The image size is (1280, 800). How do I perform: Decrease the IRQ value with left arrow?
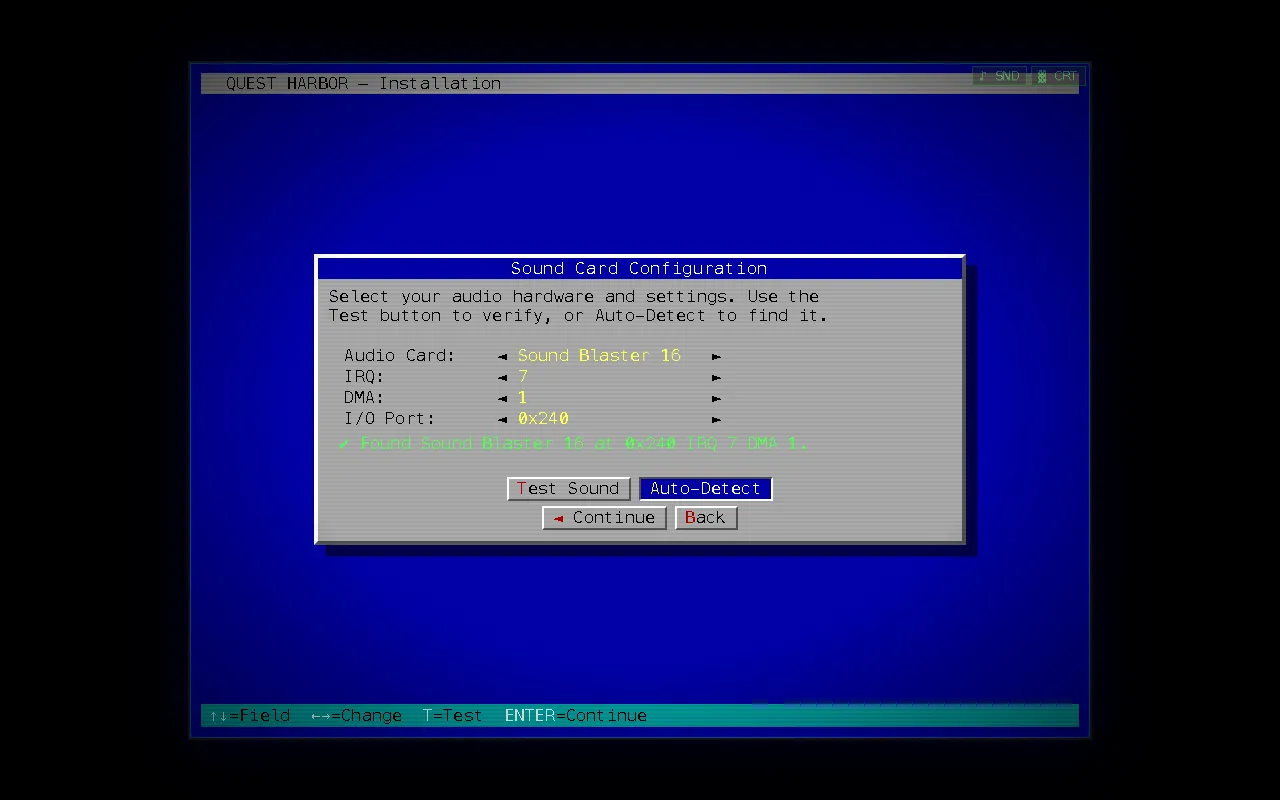pyautogui.click(x=502, y=377)
